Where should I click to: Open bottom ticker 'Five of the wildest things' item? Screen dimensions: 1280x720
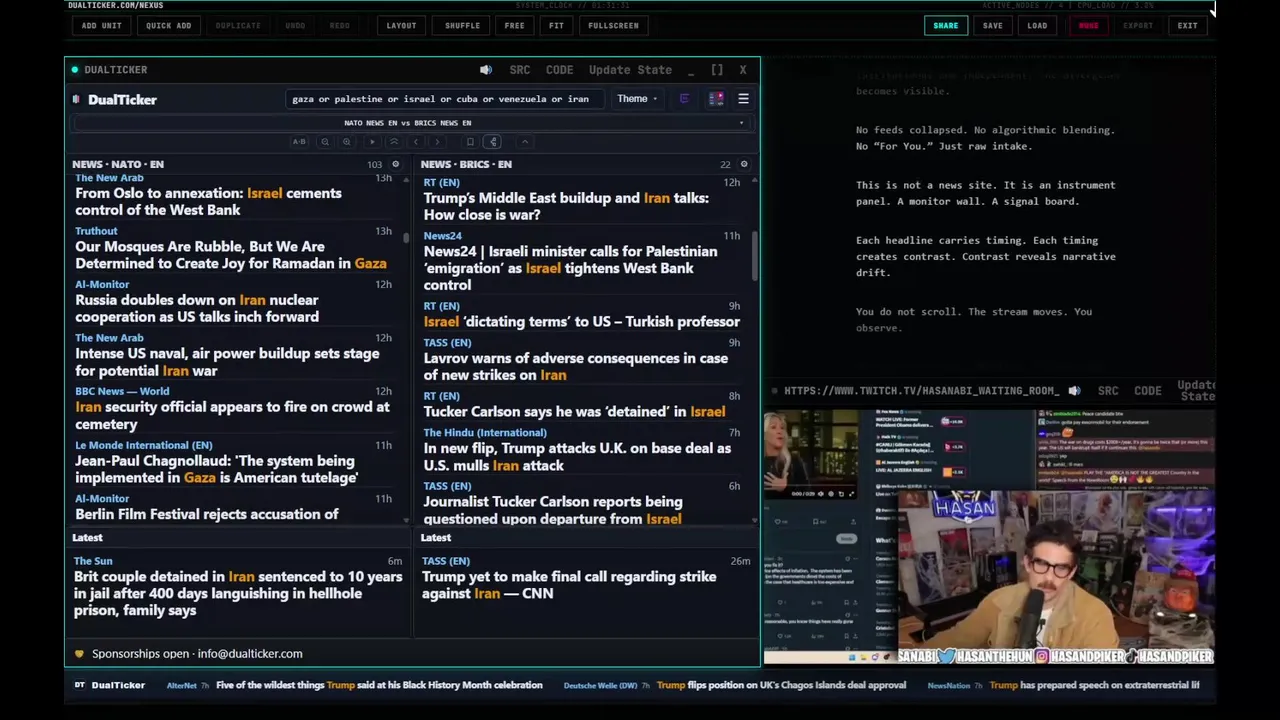[379, 685]
